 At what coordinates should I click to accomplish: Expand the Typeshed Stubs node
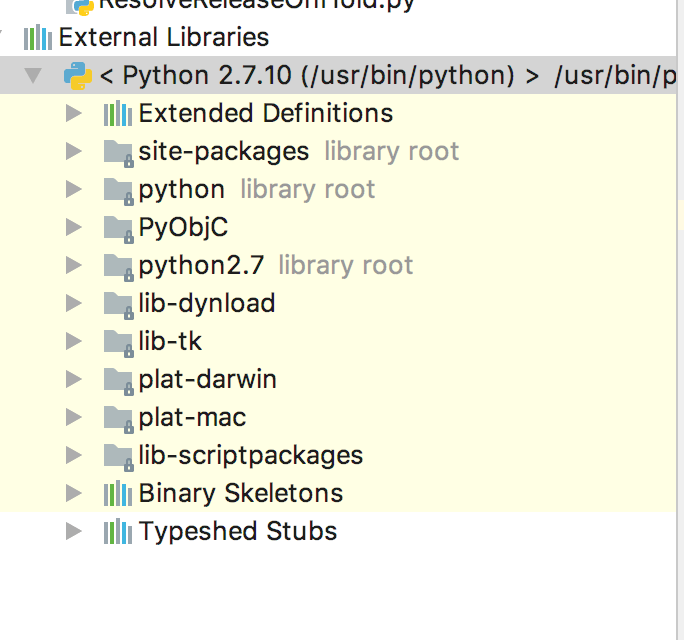pos(72,532)
